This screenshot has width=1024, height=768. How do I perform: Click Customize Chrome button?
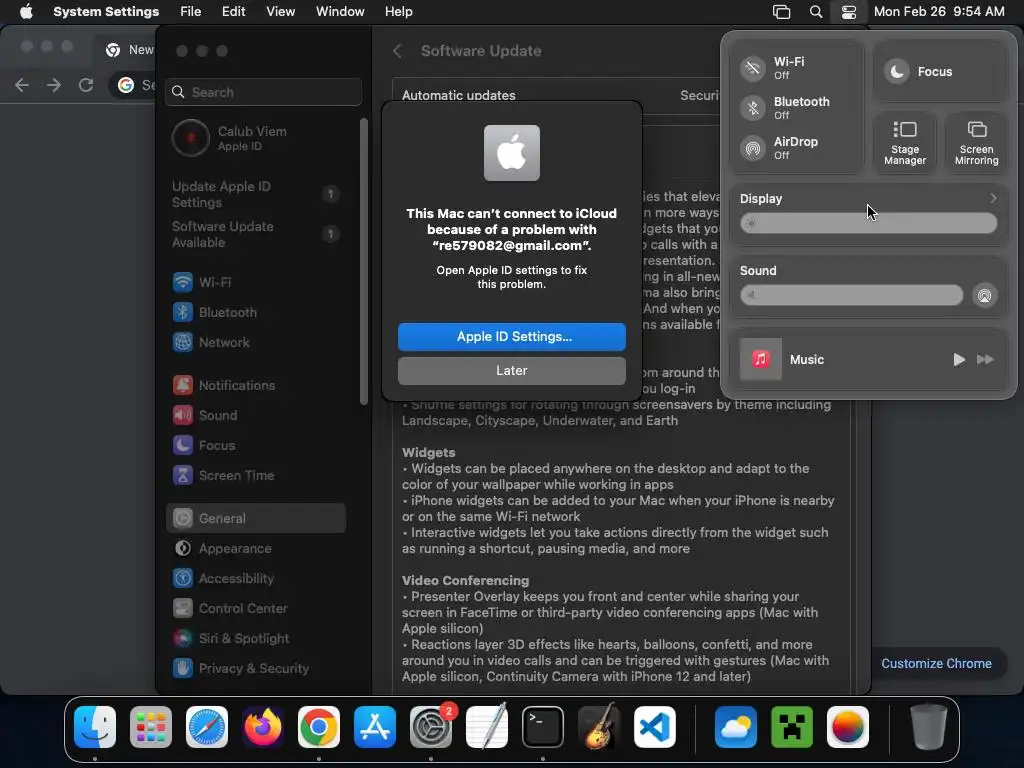(x=936, y=664)
